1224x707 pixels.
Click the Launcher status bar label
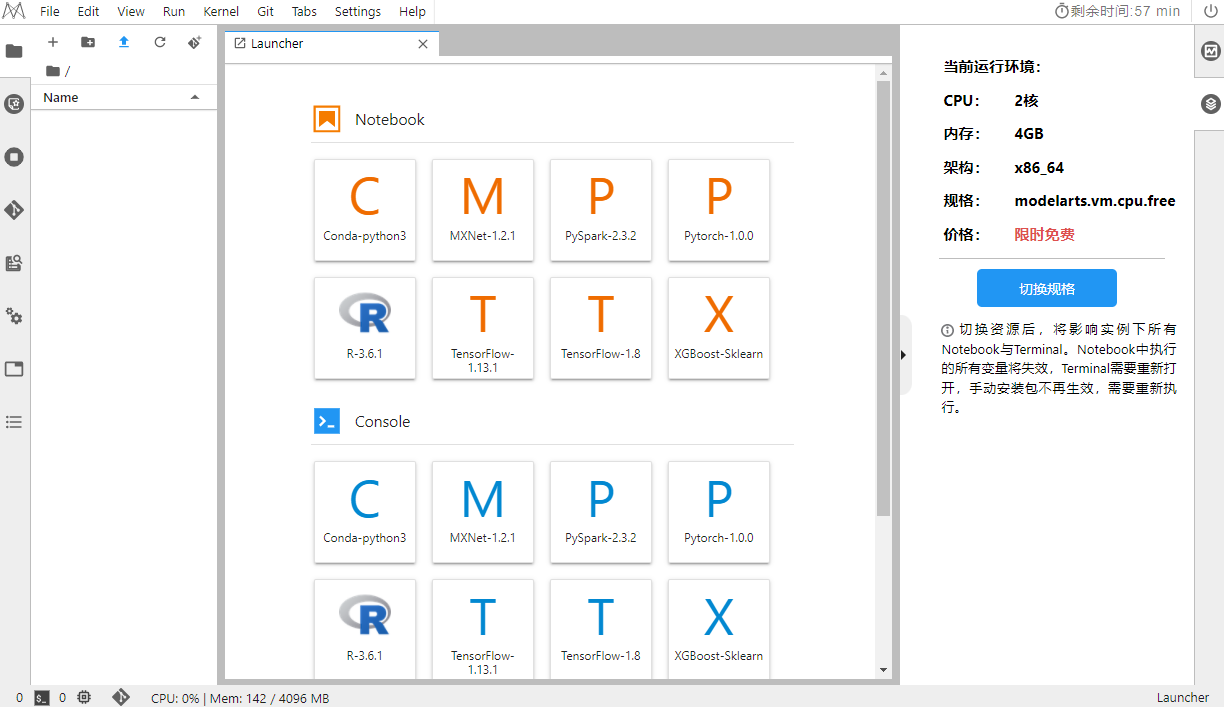(x=1183, y=698)
